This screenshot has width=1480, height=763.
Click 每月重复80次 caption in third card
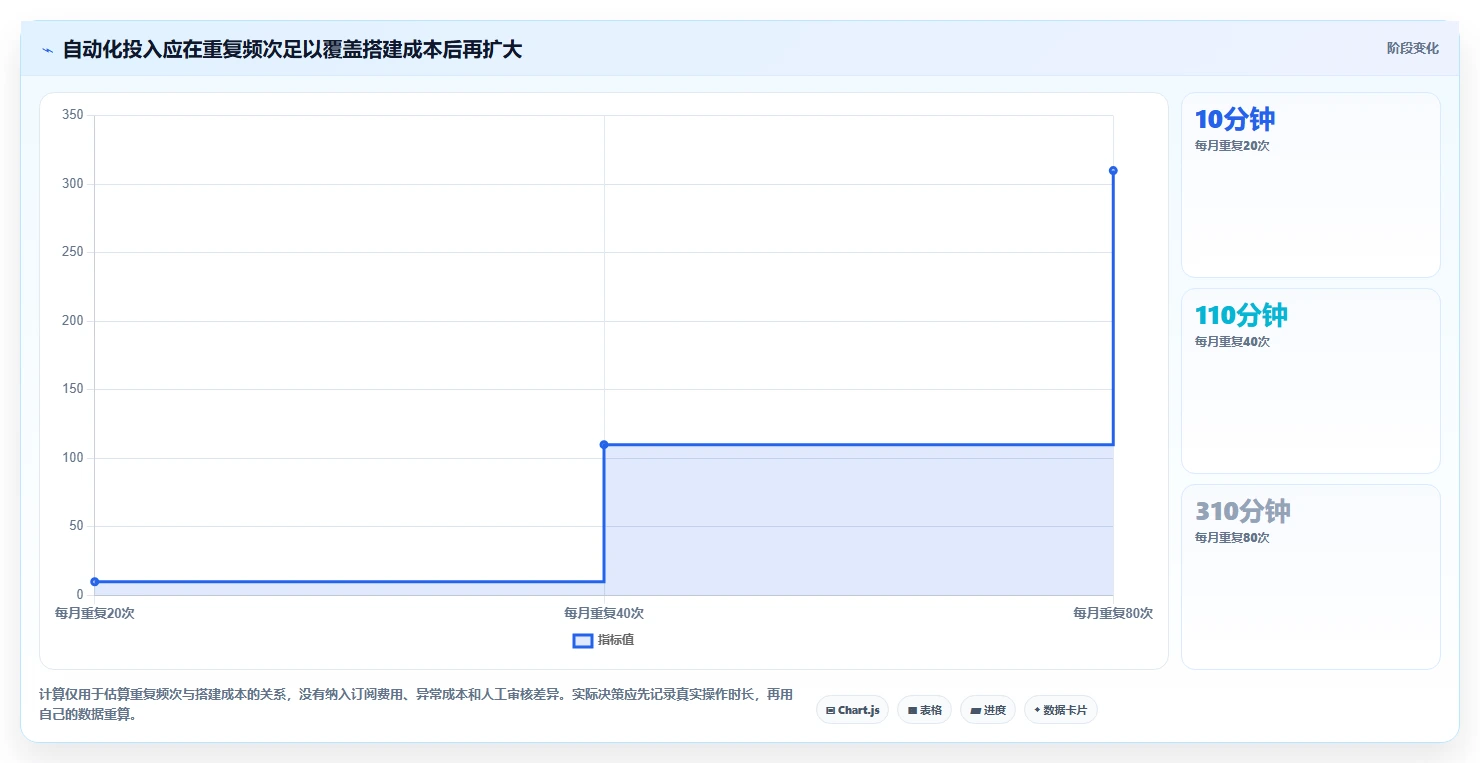coord(1232,538)
